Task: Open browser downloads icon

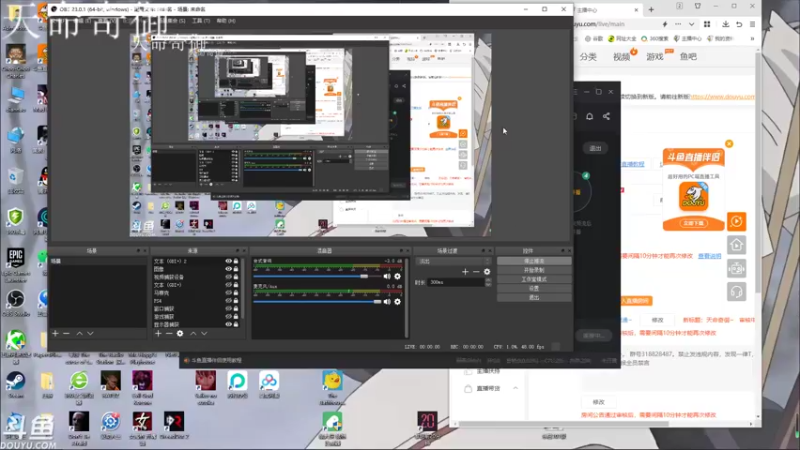Action: 726,24
